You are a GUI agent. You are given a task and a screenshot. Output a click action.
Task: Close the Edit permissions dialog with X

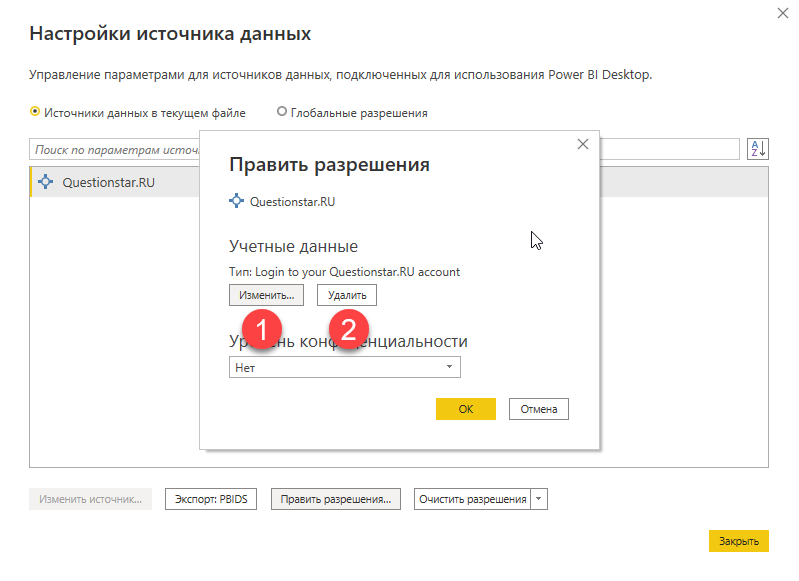(x=583, y=144)
